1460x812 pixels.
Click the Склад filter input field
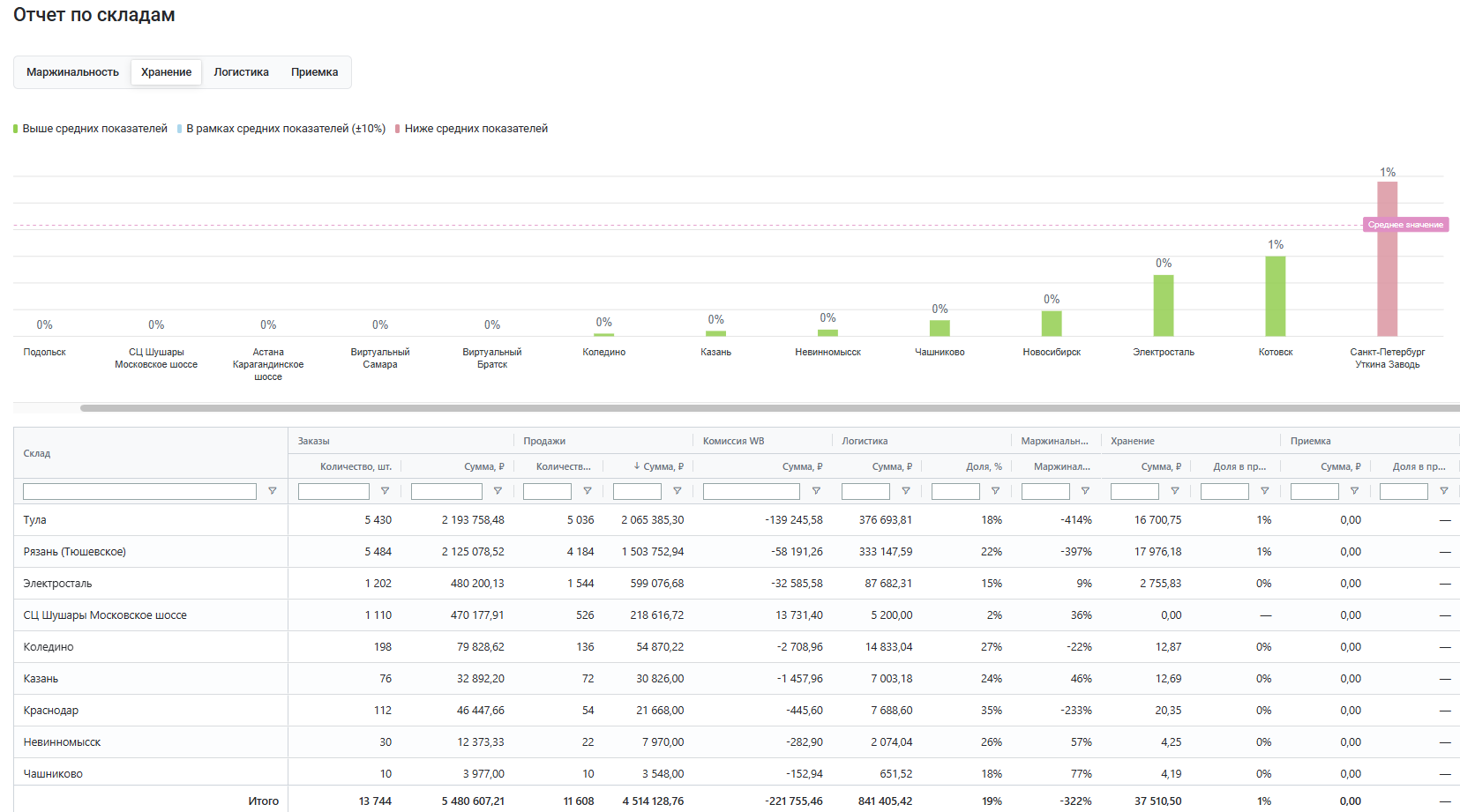139,491
